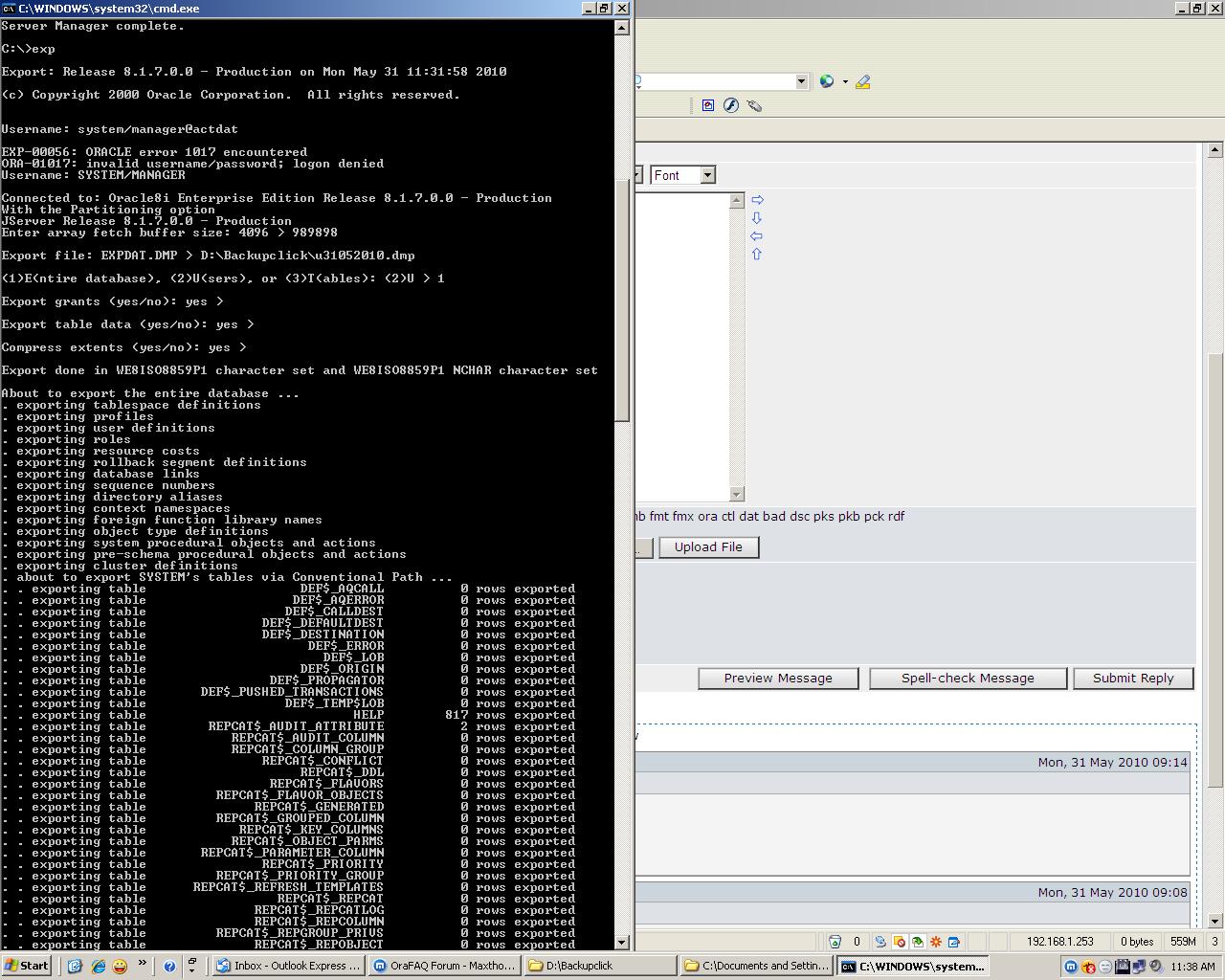Viewport: 1225px width, 980px height.
Task: Click the blue picture-frame icon next to Flash icon
Action: click(708, 105)
